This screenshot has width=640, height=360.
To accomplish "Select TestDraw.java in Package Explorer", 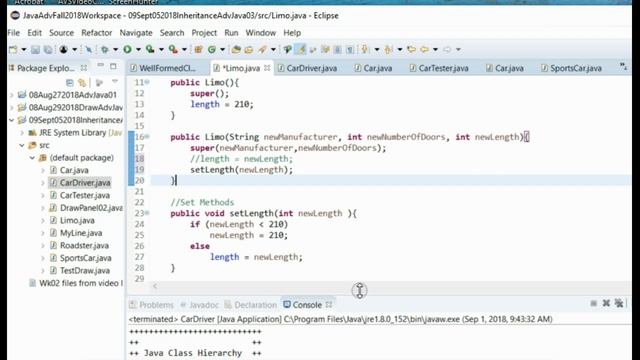I will (84, 271).
